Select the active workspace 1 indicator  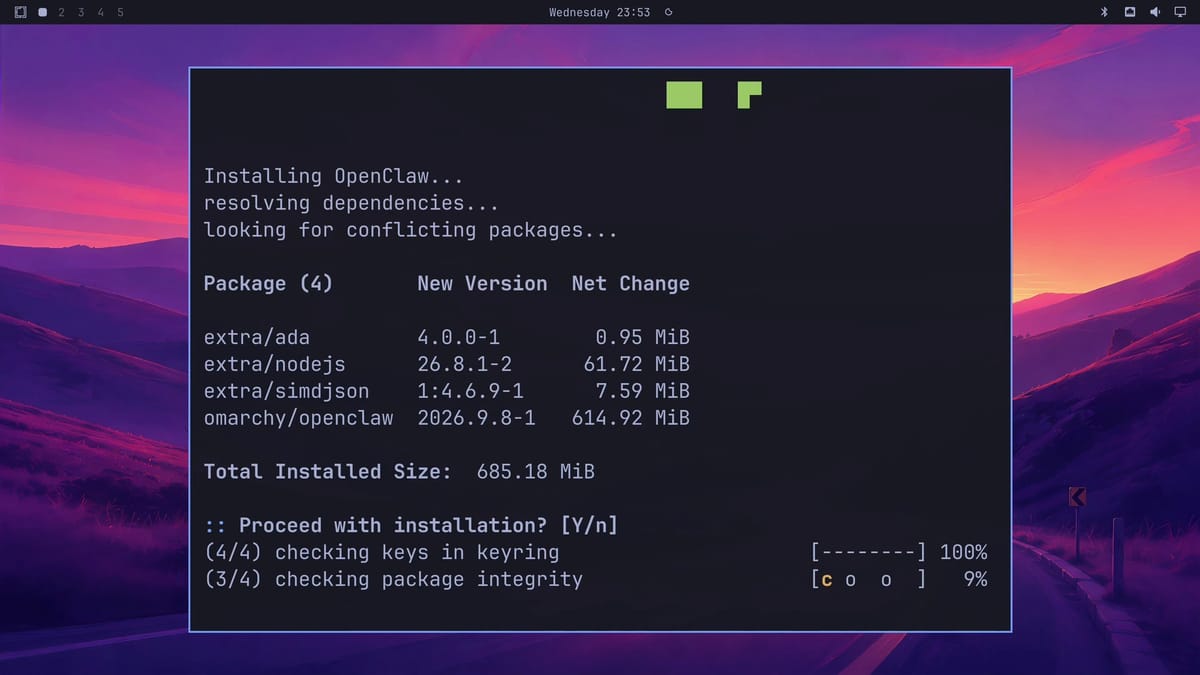(x=42, y=12)
